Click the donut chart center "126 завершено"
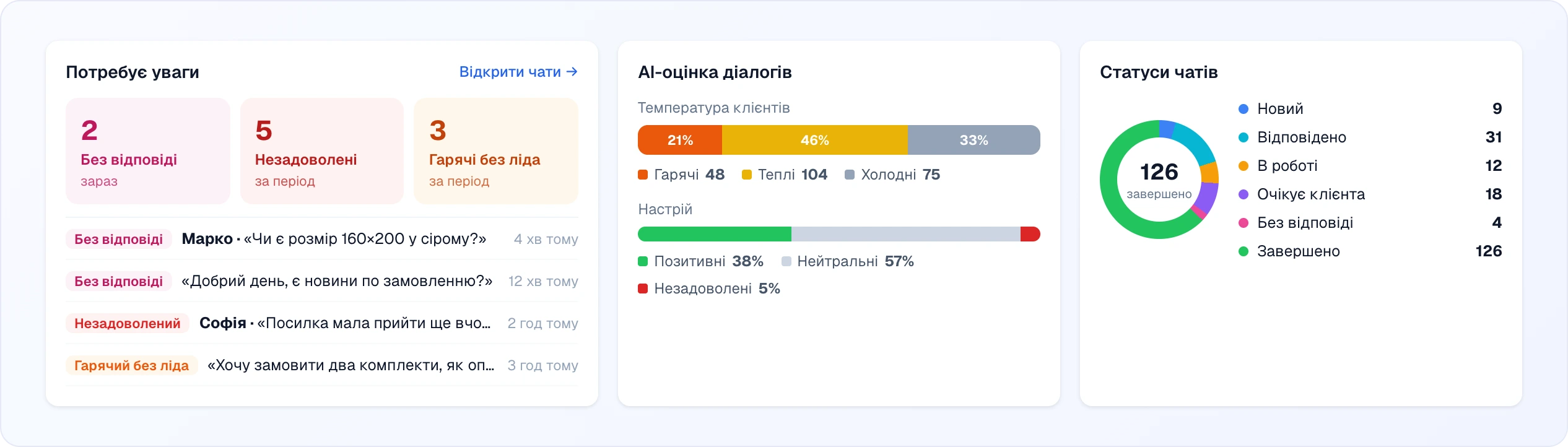The width and height of the screenshot is (1568, 447). point(1159,180)
